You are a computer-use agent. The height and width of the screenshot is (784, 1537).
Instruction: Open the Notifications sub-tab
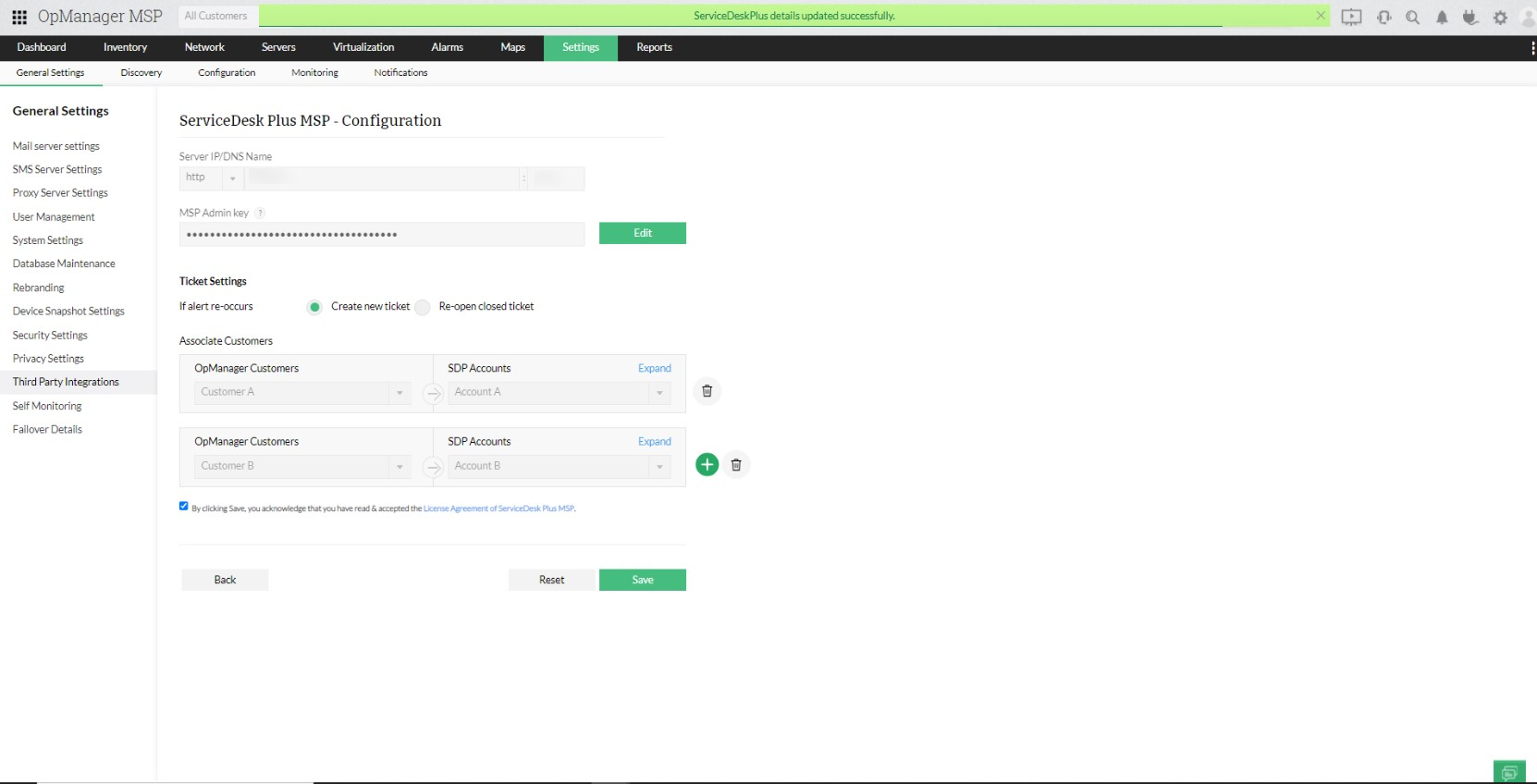point(401,73)
